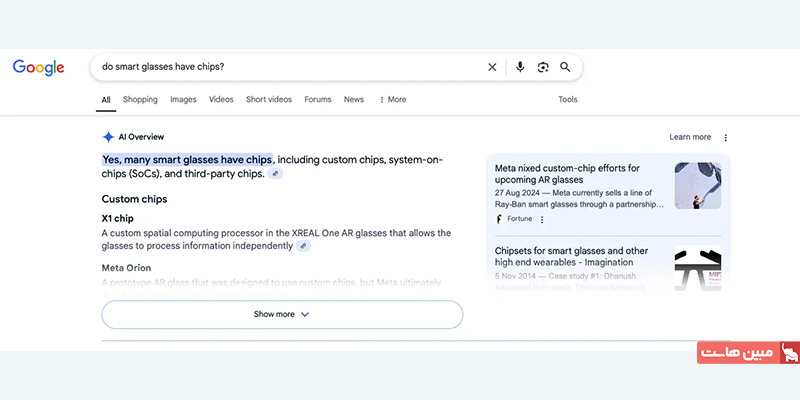The image size is (800, 400).
Task: Open AI Overview three-dot options menu
Action: coord(726,137)
